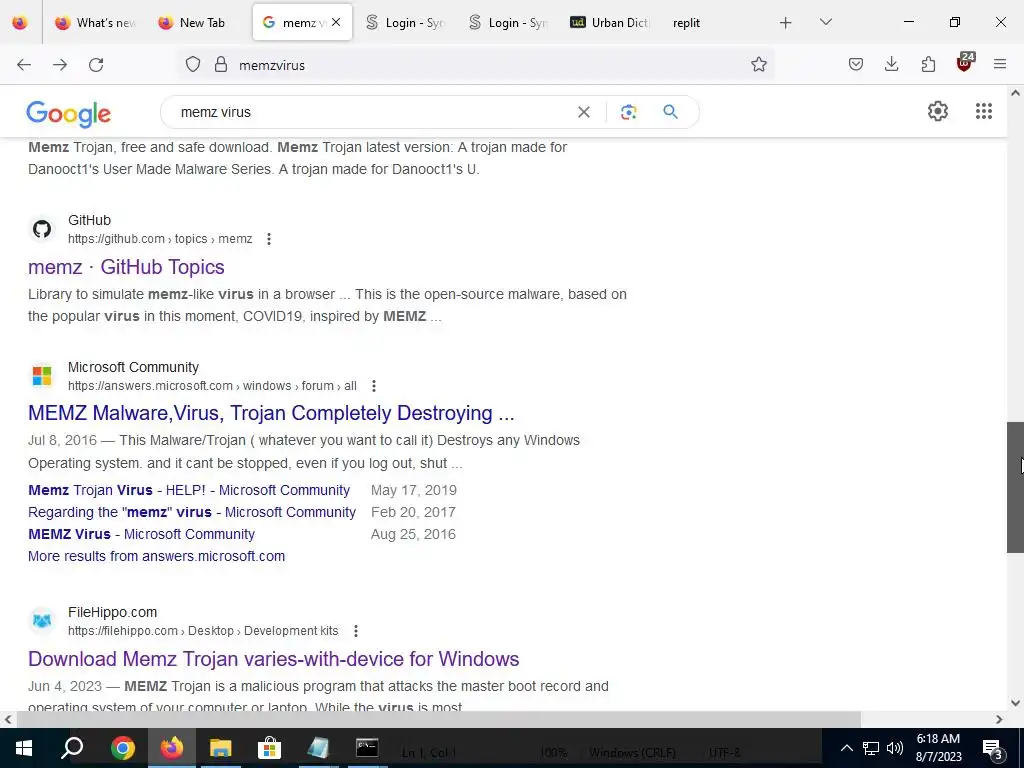
Task: Open the clock showing 6:18 AM
Action: (938, 748)
